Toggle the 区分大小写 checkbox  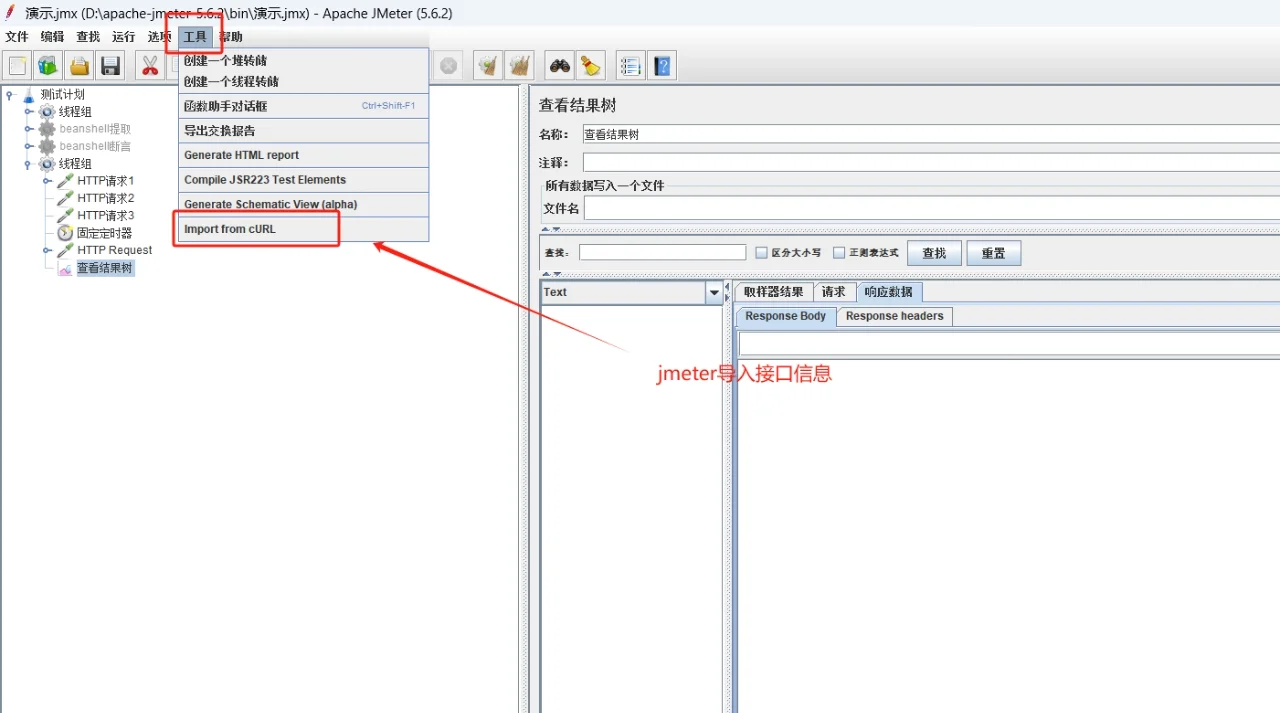tap(761, 253)
